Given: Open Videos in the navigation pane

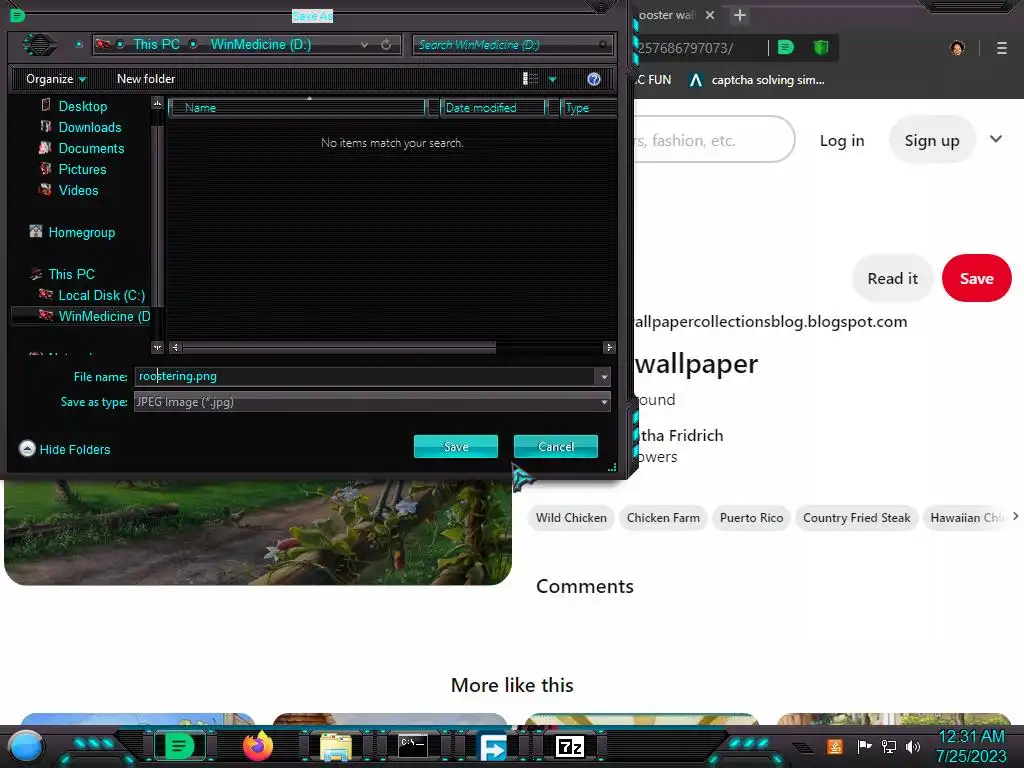Looking at the screenshot, I should 78,190.
